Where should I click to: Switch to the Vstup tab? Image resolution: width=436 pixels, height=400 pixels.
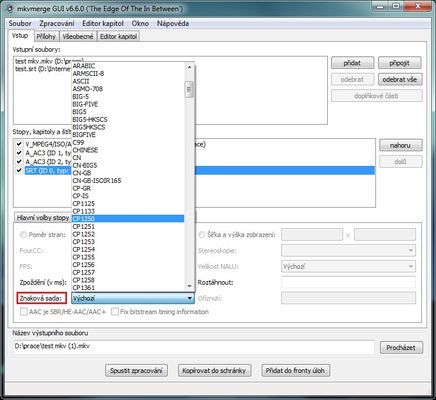pyautogui.click(x=20, y=36)
